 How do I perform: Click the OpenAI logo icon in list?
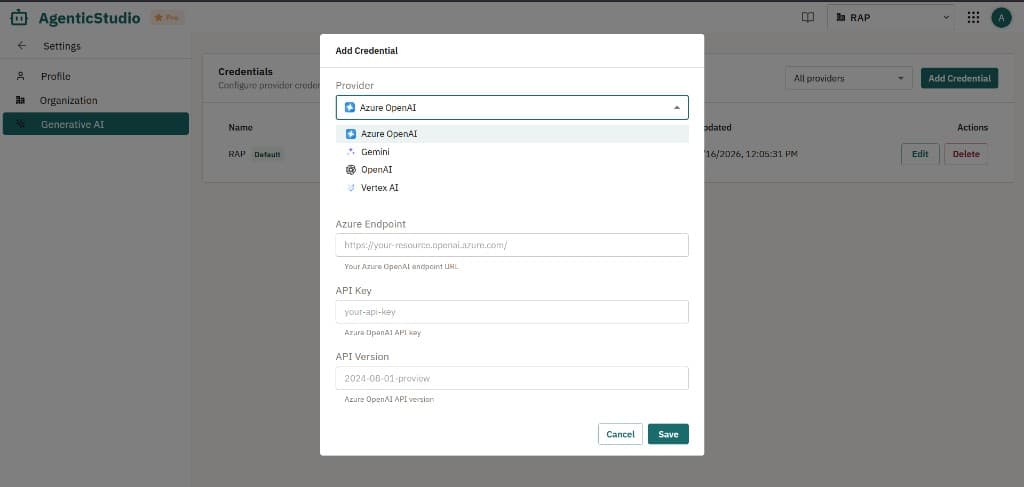[x=351, y=170]
